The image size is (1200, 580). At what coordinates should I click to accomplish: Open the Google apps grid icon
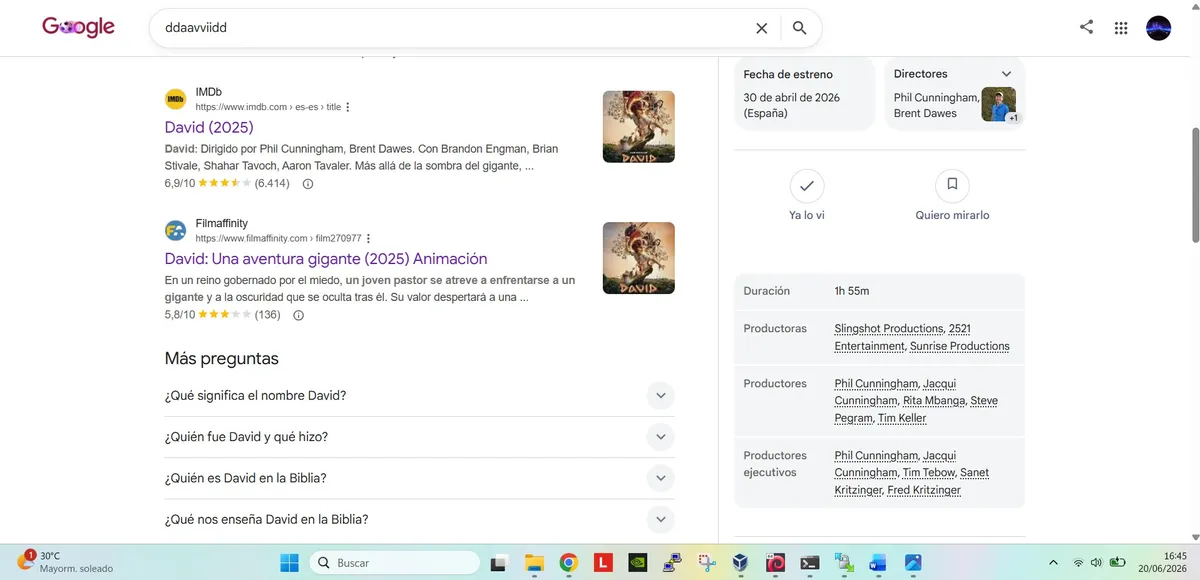point(1121,28)
